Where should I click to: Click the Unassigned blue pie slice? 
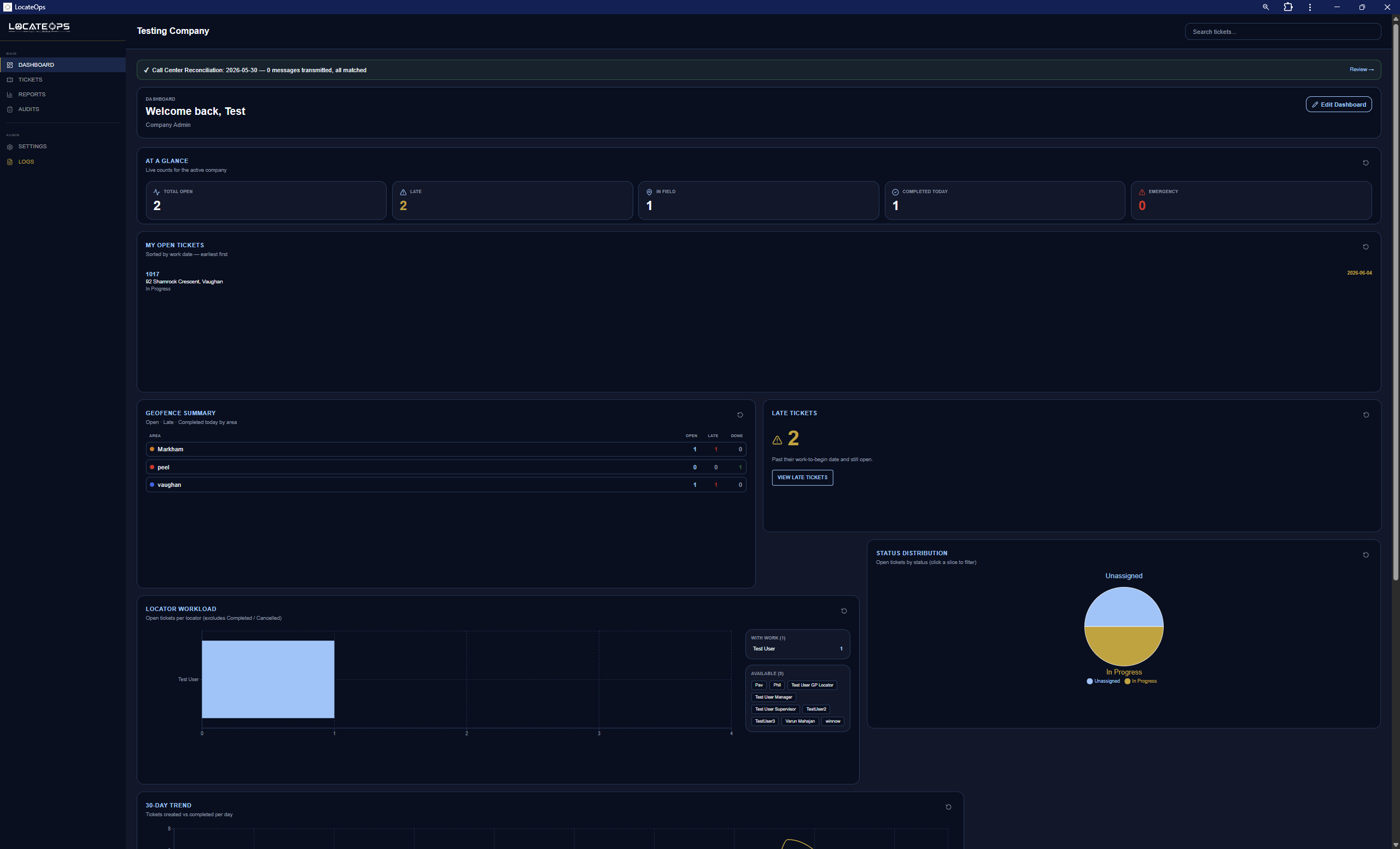pyautogui.click(x=1123, y=607)
